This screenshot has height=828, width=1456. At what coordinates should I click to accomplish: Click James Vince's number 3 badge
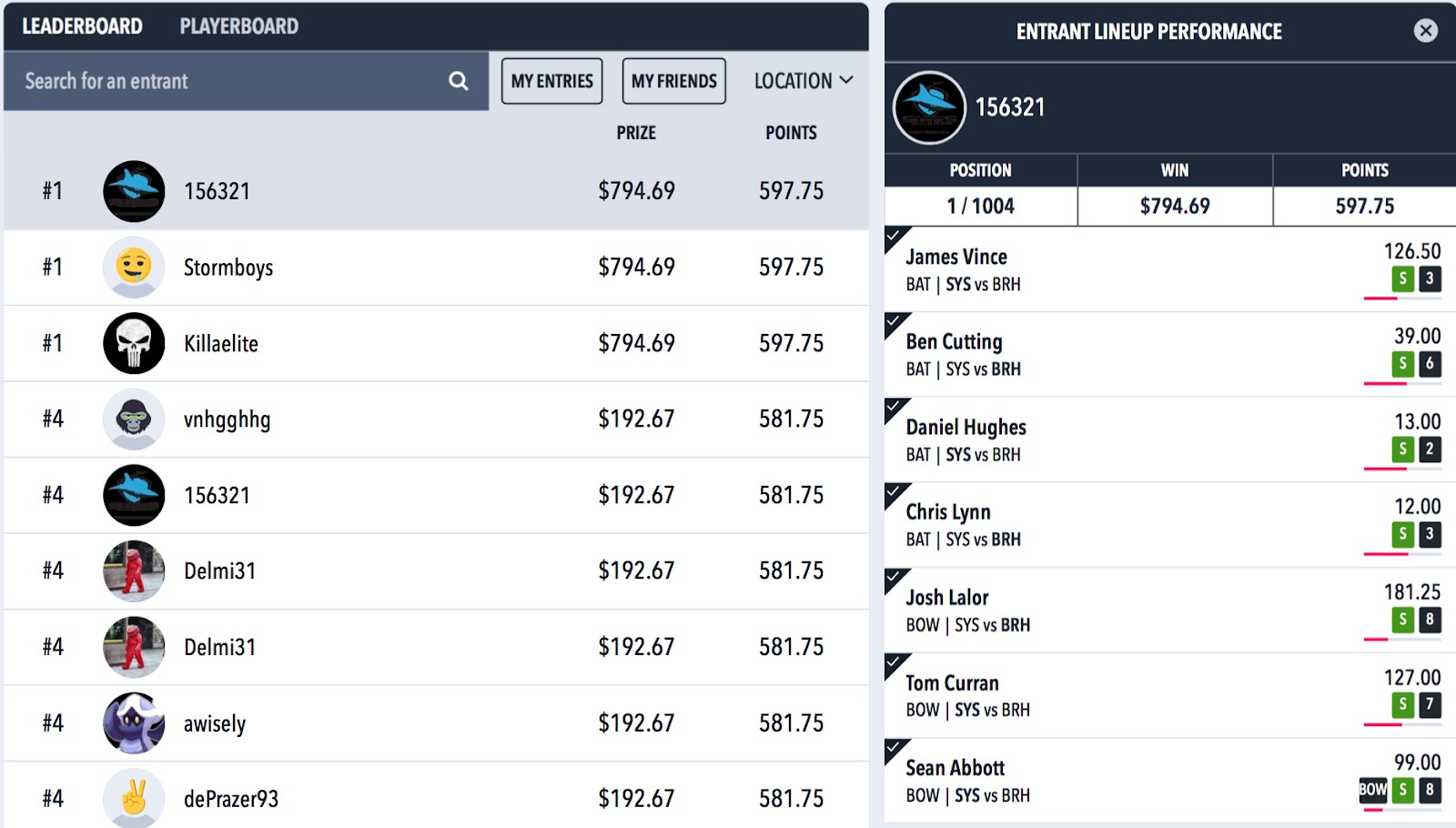[1430, 278]
